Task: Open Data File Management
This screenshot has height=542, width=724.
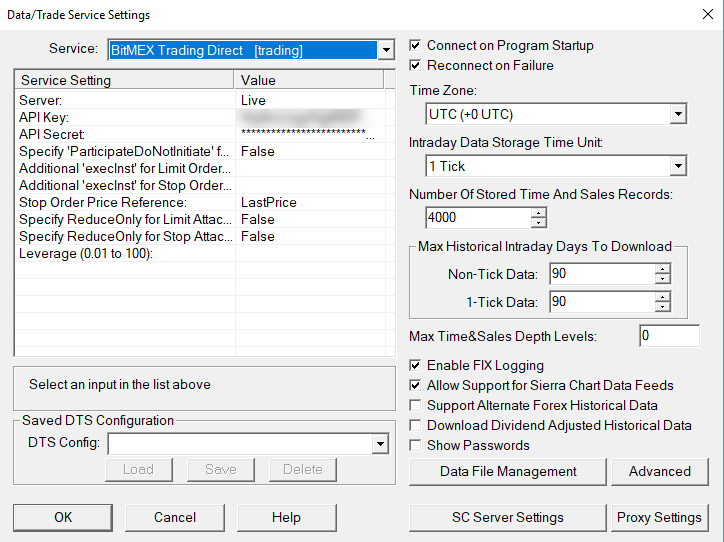Action: (x=508, y=471)
